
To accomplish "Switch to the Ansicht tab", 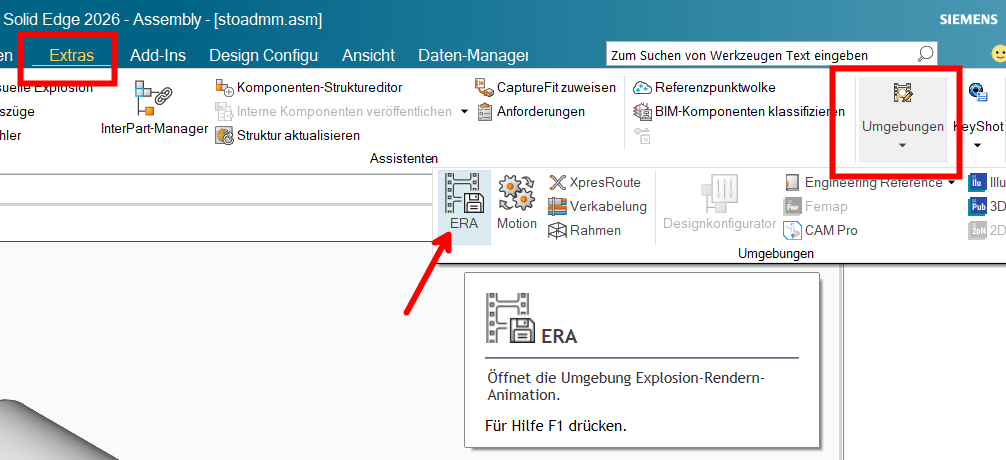I will (x=368, y=56).
